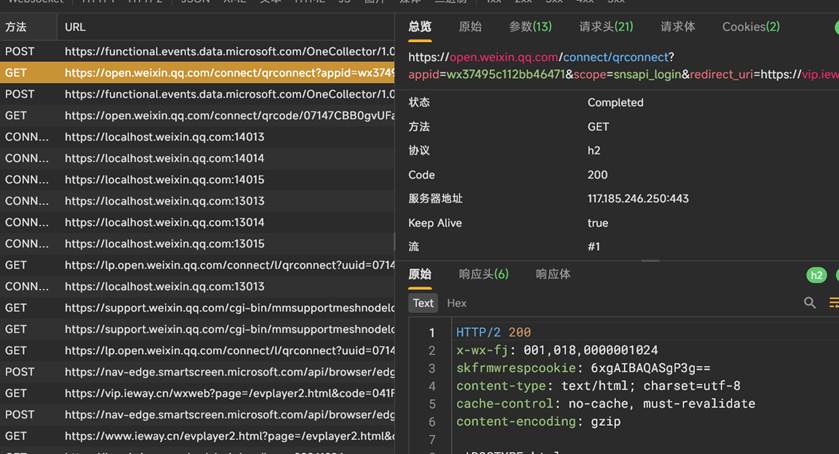This screenshot has width=839, height=454.
Task: Select the GET connect/qrcode/07147CBB0gvUF request
Action: pyautogui.click(x=197, y=116)
